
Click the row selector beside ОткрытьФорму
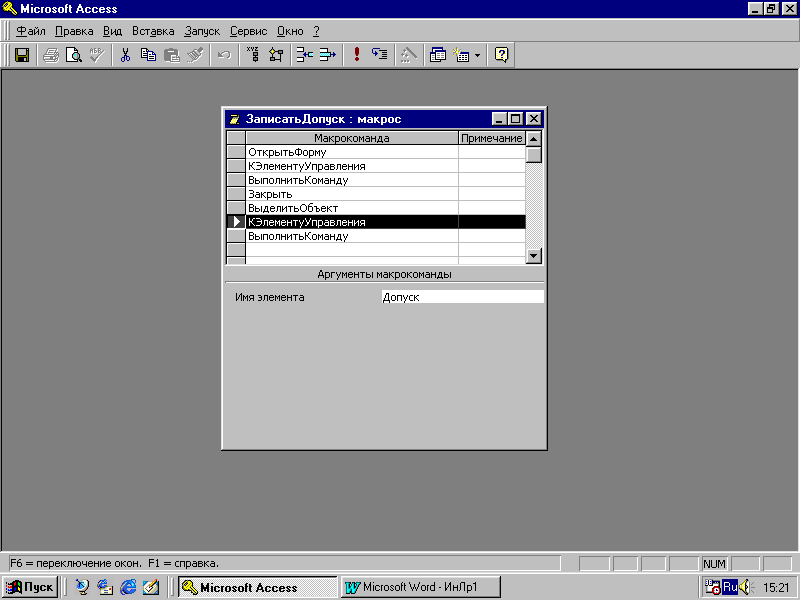click(x=236, y=152)
